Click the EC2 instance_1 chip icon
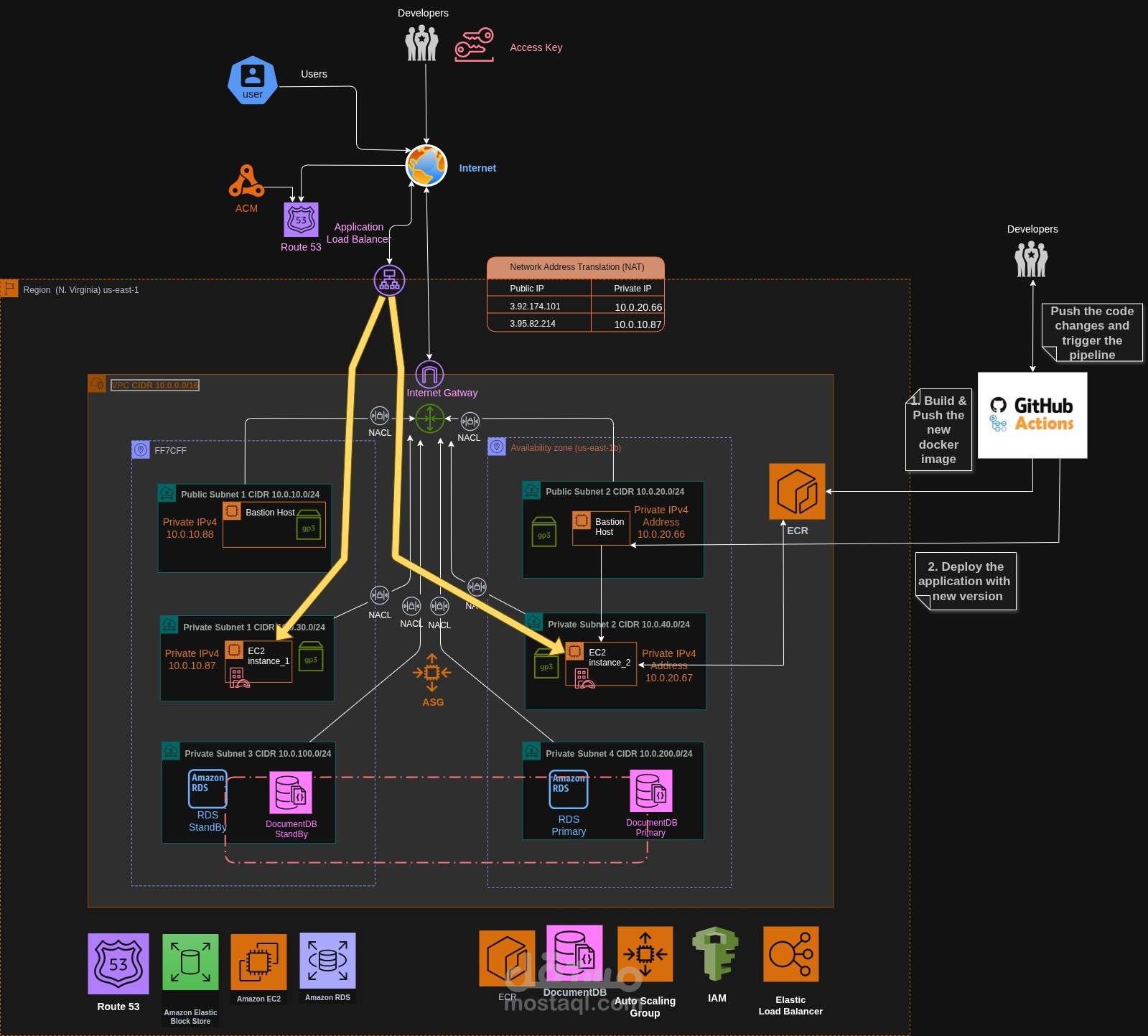Image resolution: width=1148 pixels, height=1036 pixels. point(234,650)
